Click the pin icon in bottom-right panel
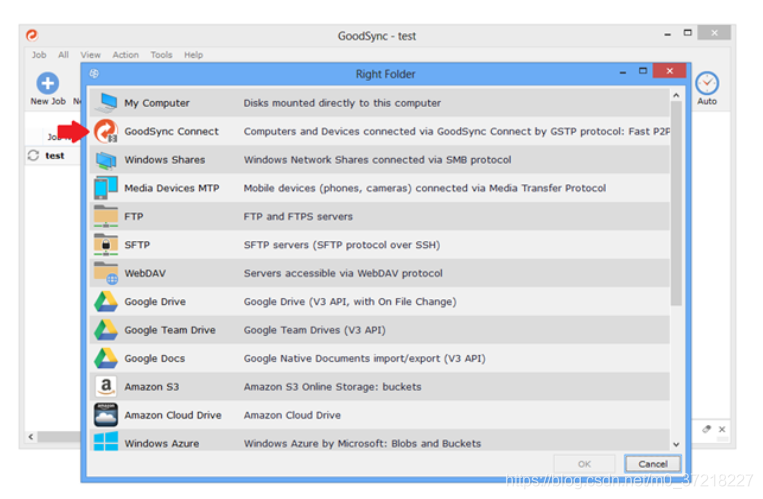Screen dimensions: 763x499 pyautogui.click(x=707, y=429)
